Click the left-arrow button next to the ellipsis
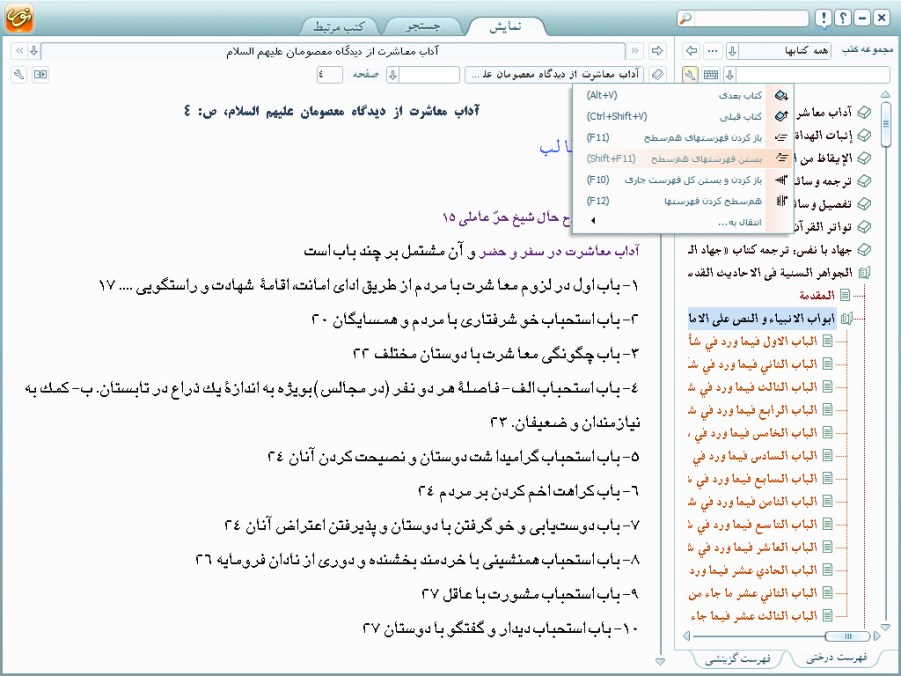The height and width of the screenshot is (676, 901). (692, 51)
